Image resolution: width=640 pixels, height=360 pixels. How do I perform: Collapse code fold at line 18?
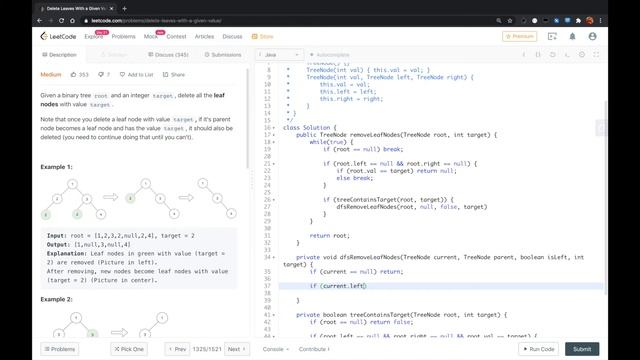click(x=274, y=142)
